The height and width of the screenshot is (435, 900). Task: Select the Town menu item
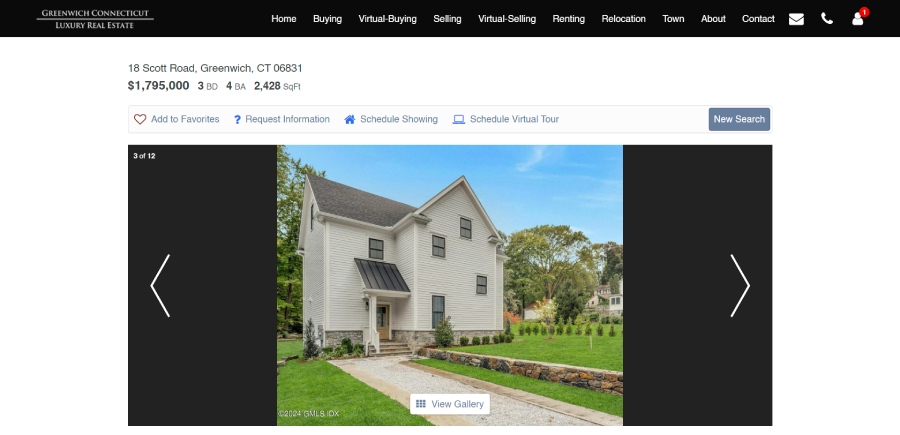[x=673, y=19]
